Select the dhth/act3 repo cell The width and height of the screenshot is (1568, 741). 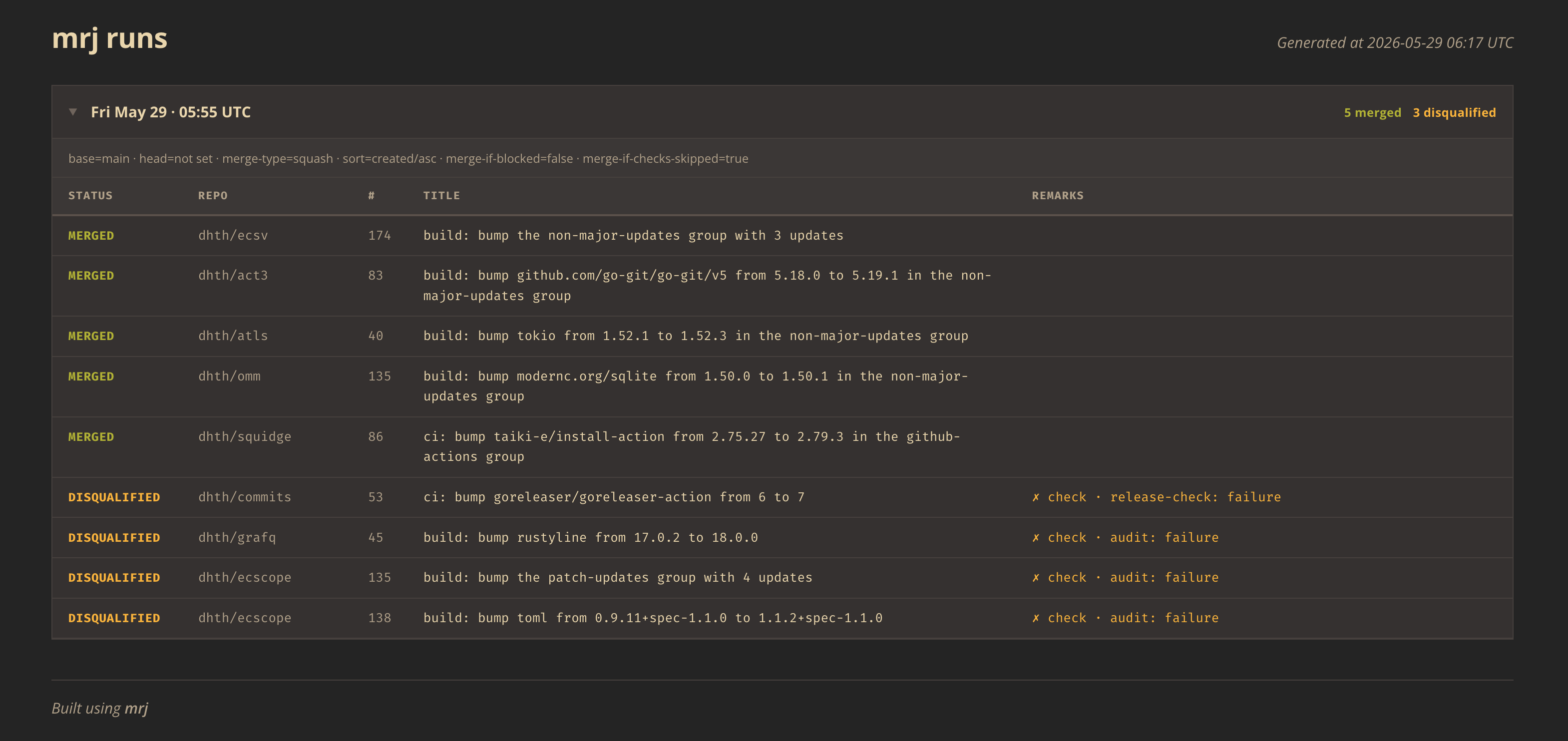coord(233,275)
